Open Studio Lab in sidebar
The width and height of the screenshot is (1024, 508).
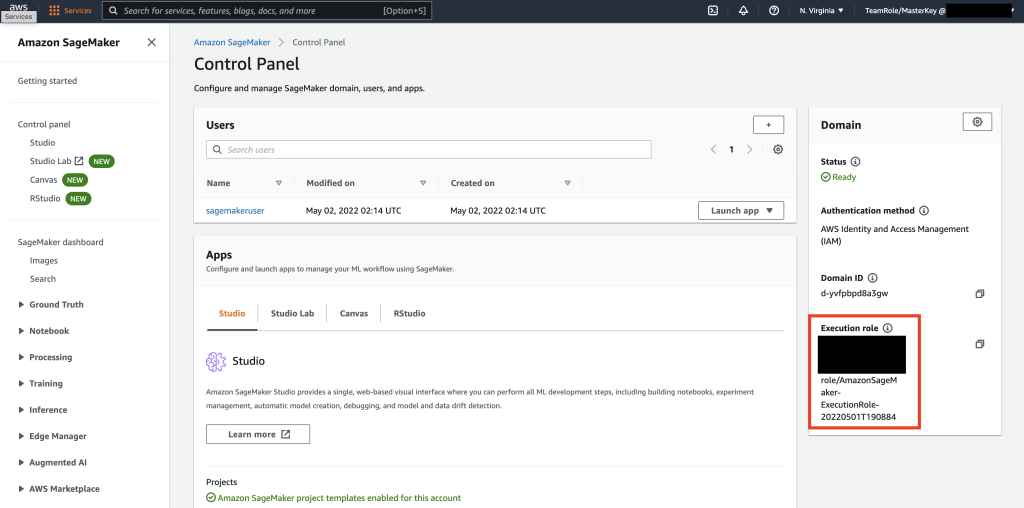coord(51,161)
